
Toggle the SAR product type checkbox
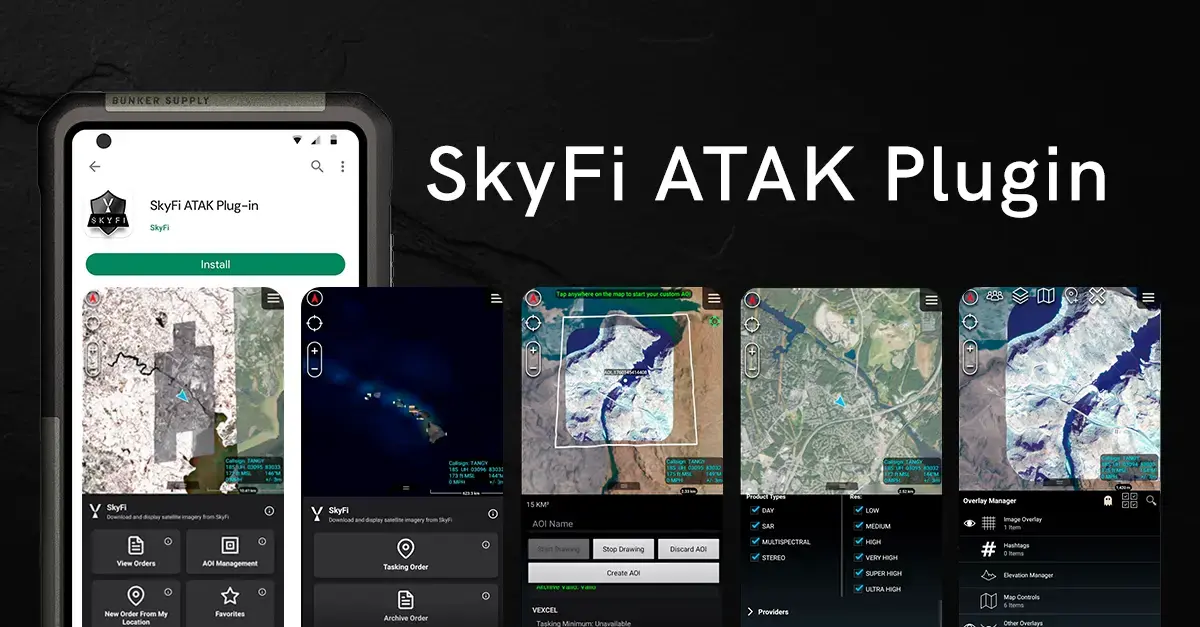coord(755,526)
